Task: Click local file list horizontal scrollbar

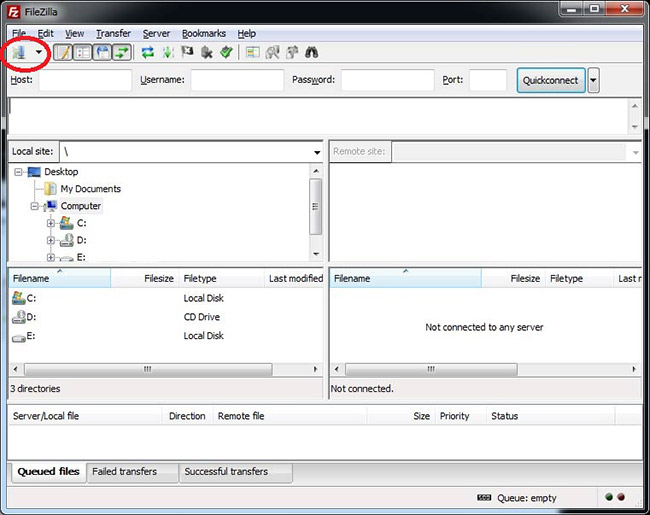Action: tap(148, 369)
